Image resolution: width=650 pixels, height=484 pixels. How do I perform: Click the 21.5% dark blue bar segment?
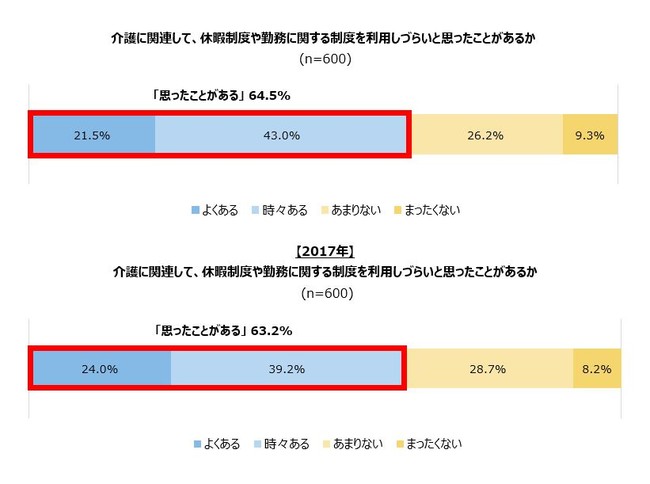pyautogui.click(x=94, y=135)
